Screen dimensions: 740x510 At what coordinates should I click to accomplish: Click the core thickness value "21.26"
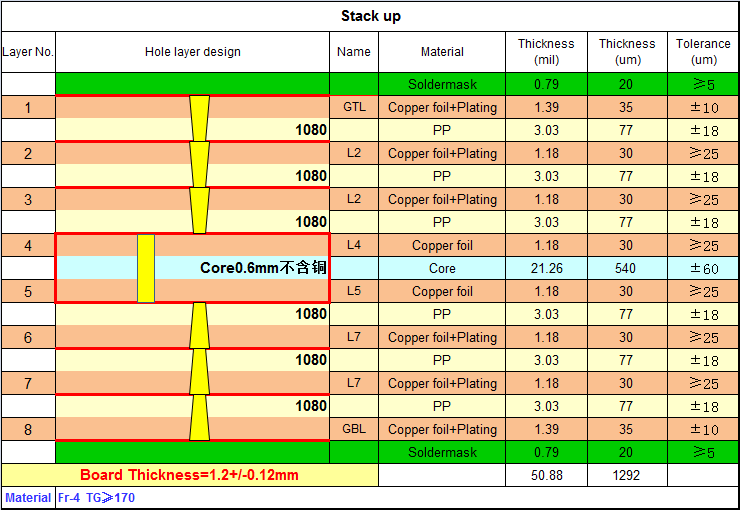pyautogui.click(x=547, y=268)
